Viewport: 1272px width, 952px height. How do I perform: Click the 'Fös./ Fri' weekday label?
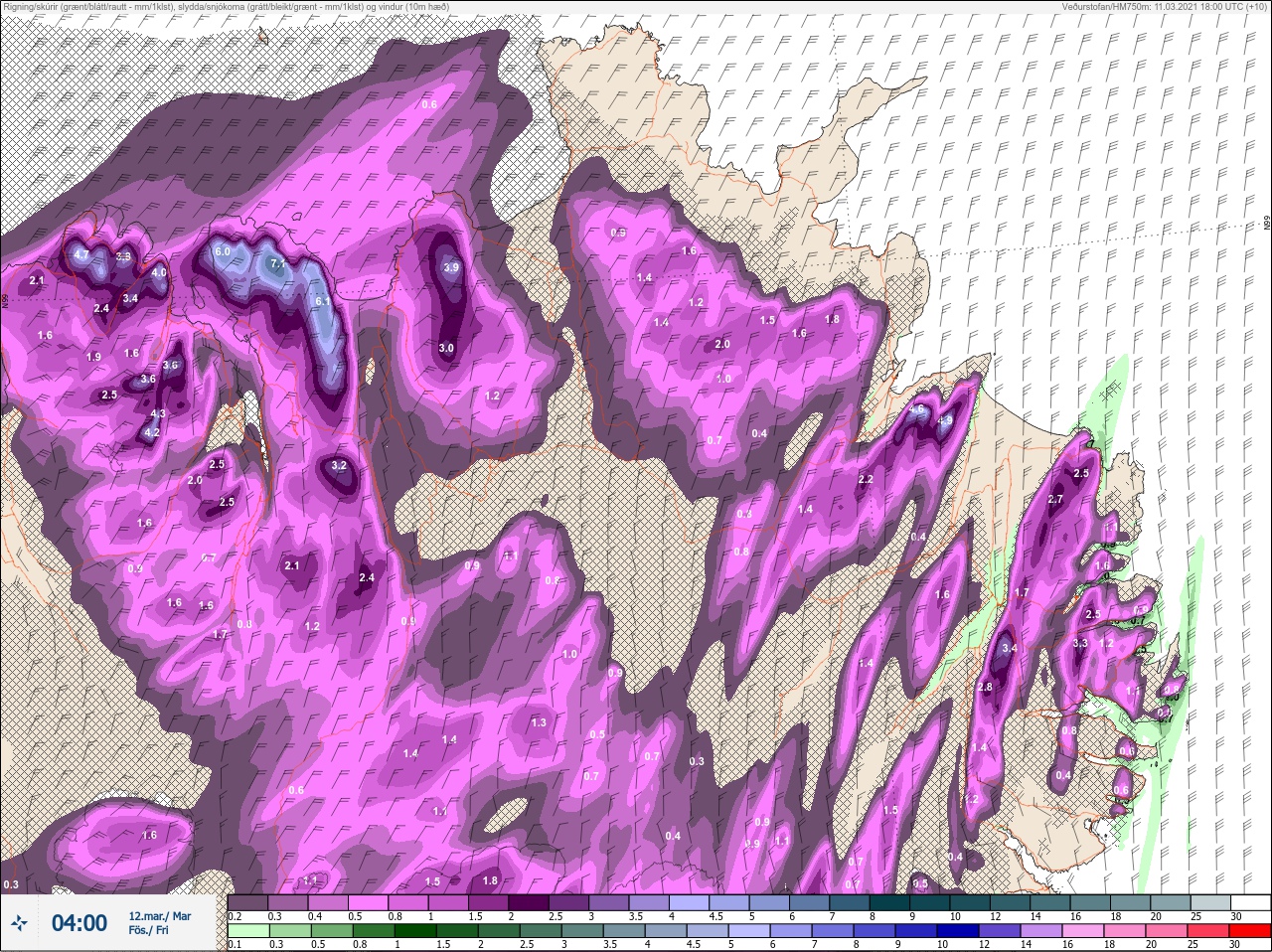(148, 931)
